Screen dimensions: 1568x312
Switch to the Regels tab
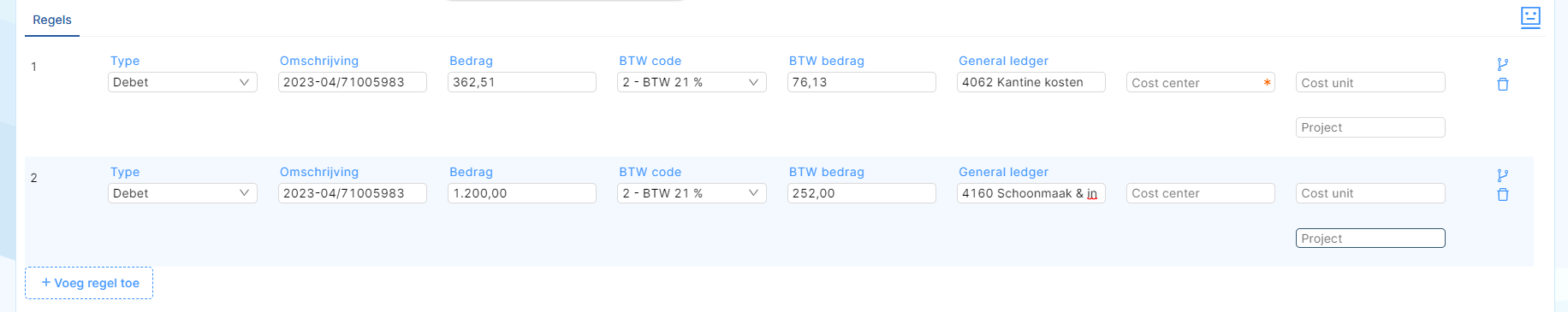pyautogui.click(x=52, y=20)
